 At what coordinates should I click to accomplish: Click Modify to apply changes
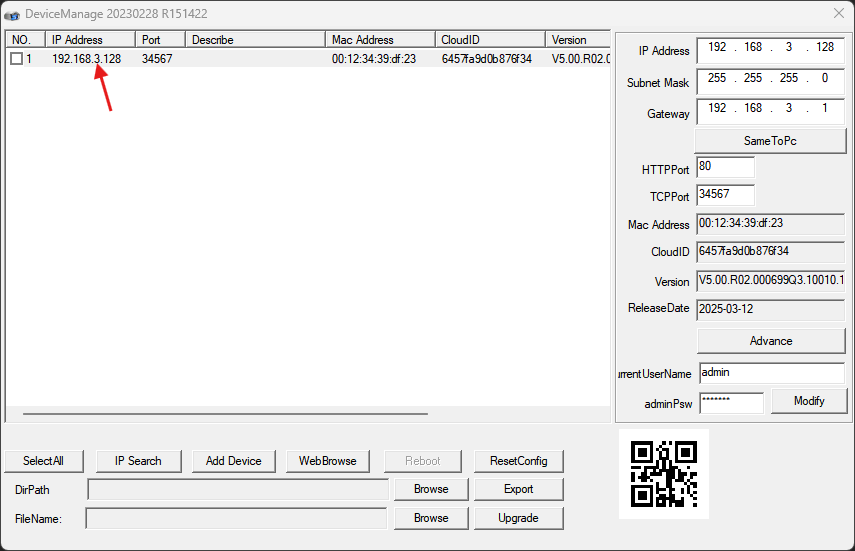(809, 401)
